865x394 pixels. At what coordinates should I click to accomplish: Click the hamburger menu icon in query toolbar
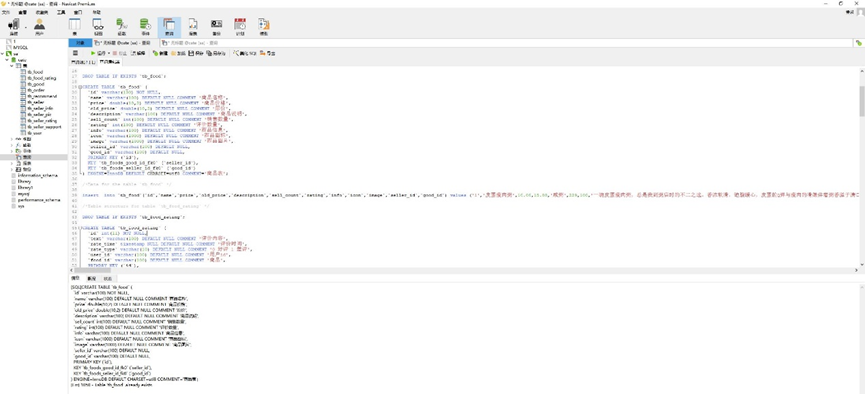pos(75,53)
